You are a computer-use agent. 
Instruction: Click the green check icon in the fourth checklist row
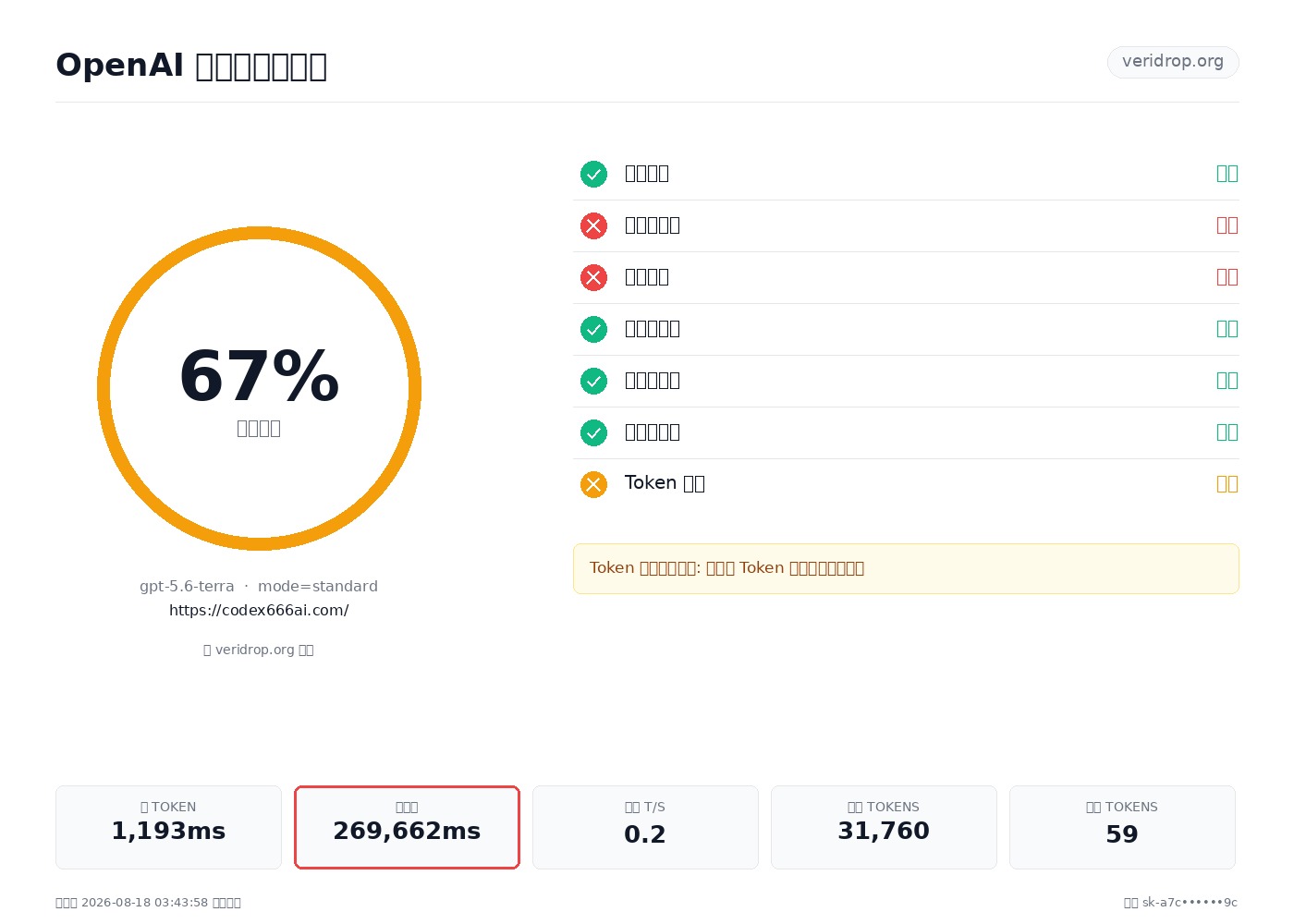(593, 329)
